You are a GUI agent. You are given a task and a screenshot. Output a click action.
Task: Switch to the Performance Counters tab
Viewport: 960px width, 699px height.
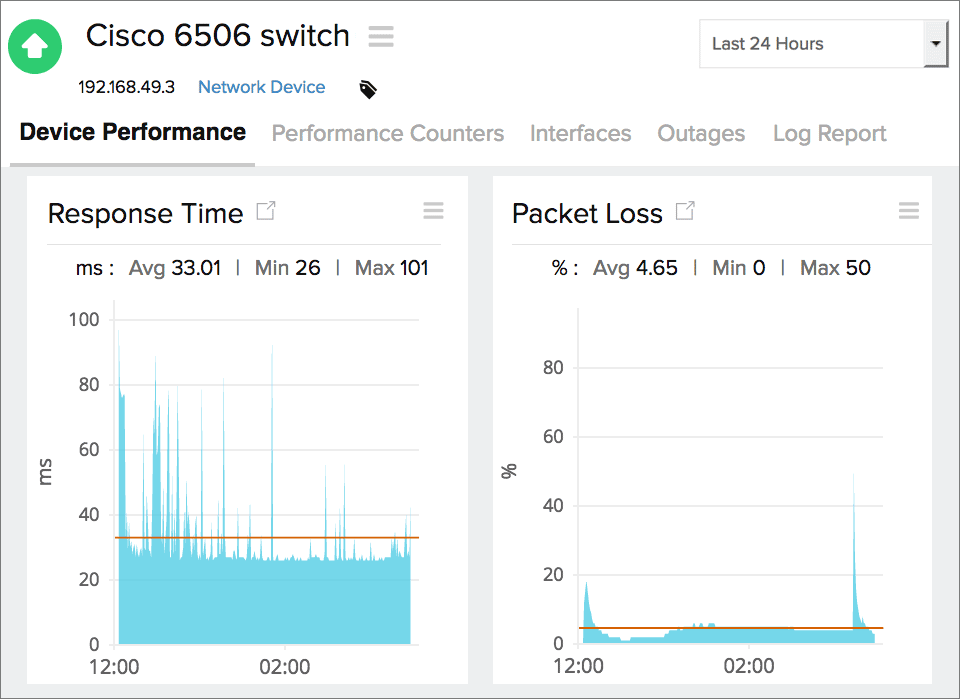coord(387,133)
